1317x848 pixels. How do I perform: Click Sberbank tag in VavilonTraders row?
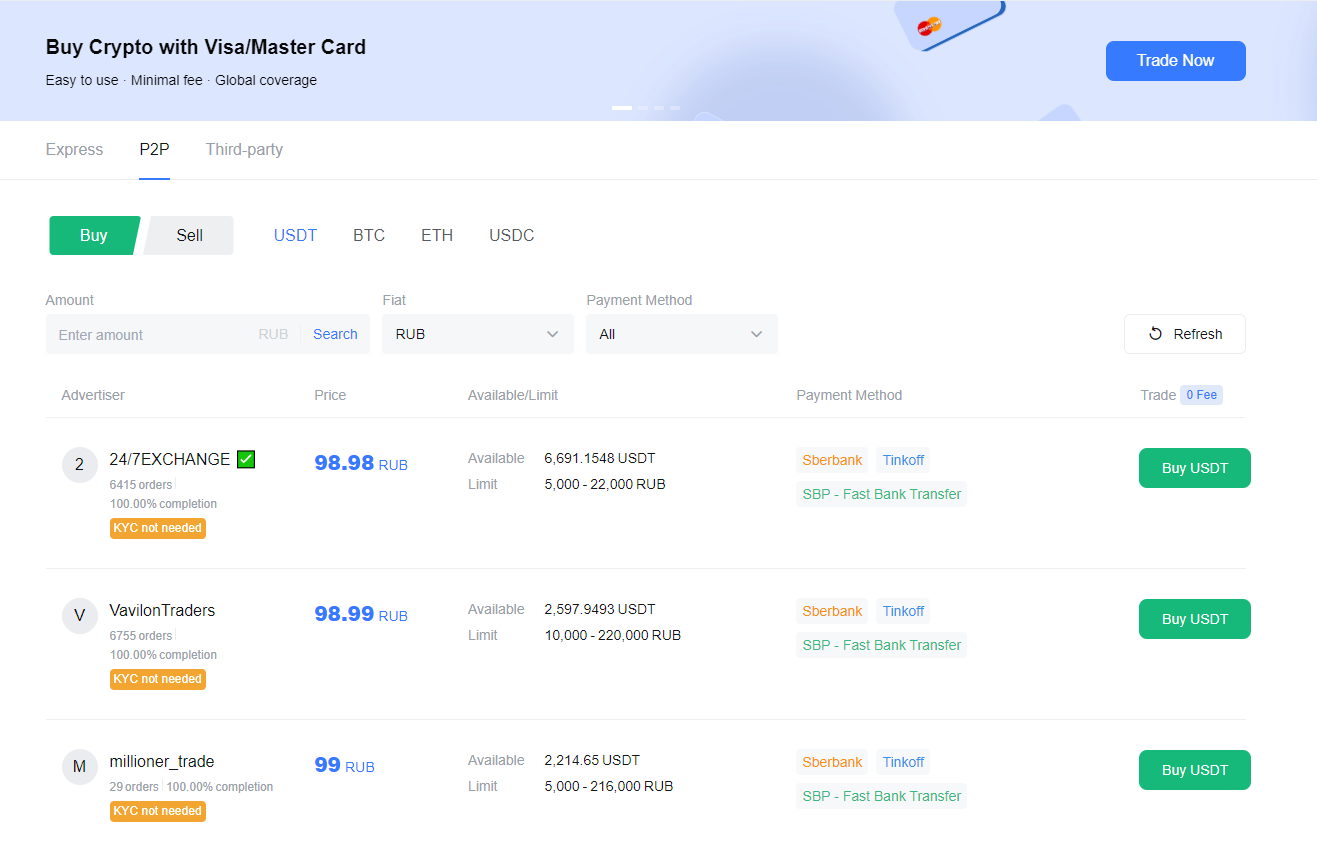point(832,611)
